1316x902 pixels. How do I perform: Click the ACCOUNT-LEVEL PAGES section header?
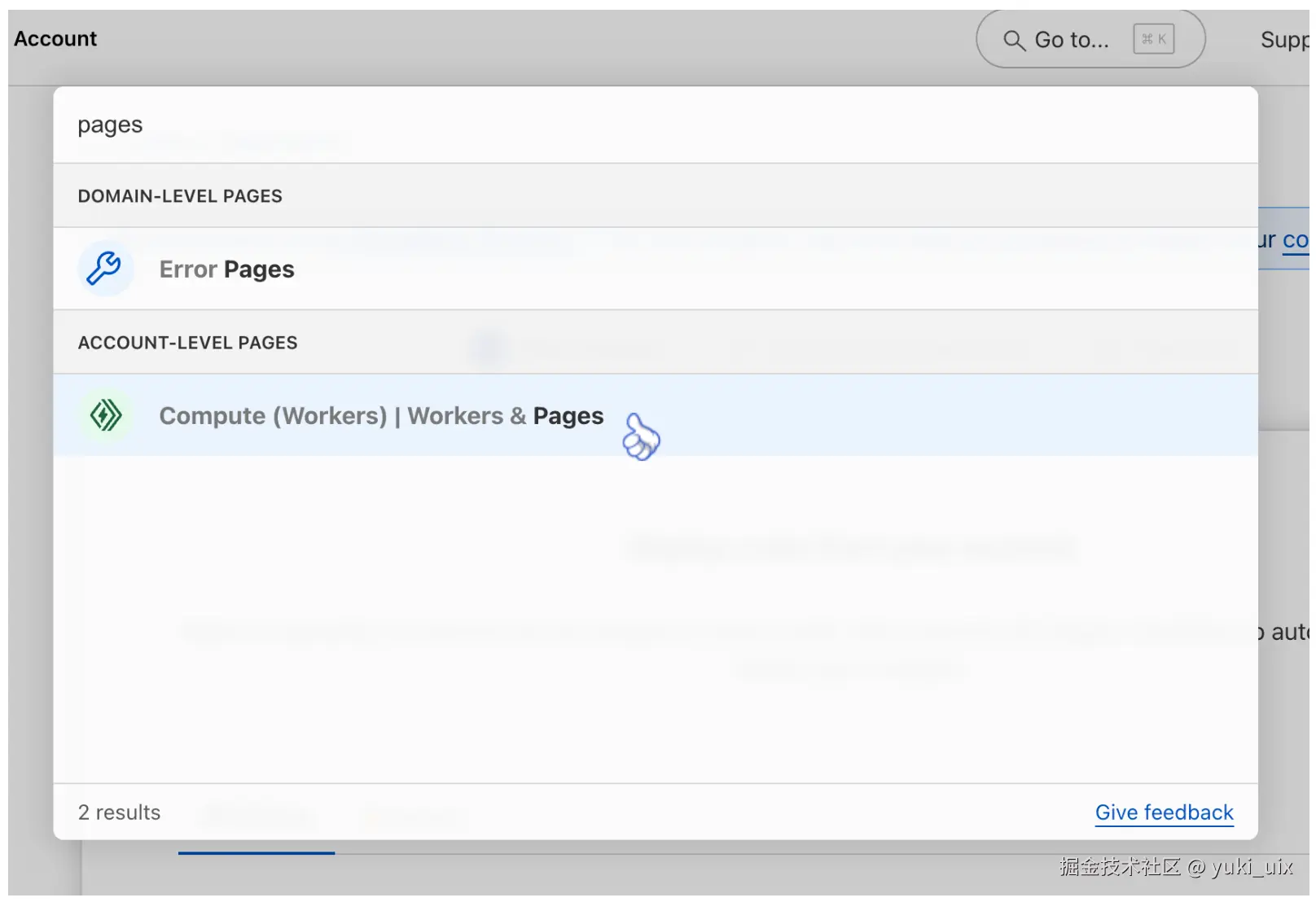(x=656, y=342)
